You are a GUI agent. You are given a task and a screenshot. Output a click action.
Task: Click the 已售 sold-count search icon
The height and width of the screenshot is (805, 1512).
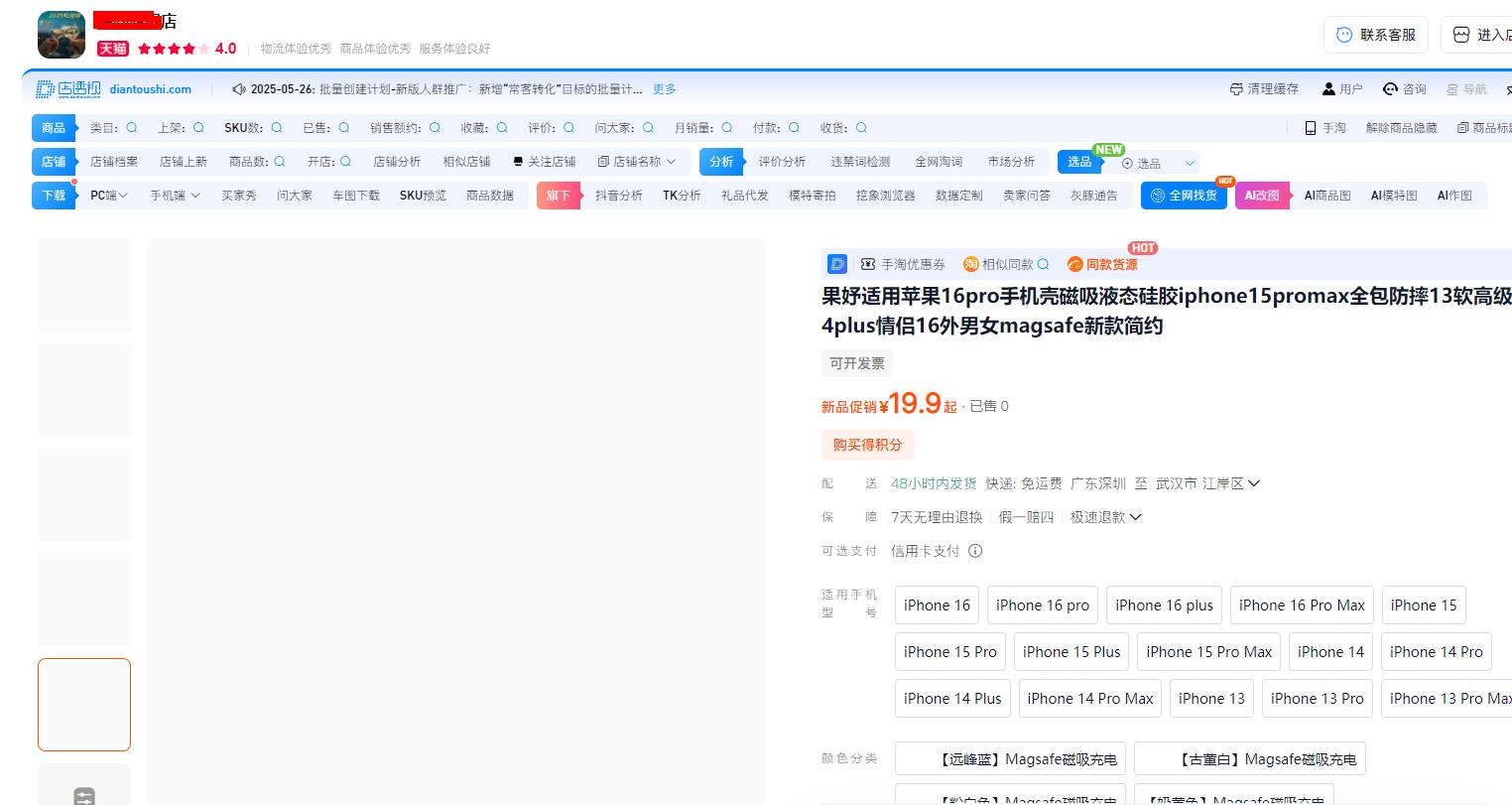343,128
